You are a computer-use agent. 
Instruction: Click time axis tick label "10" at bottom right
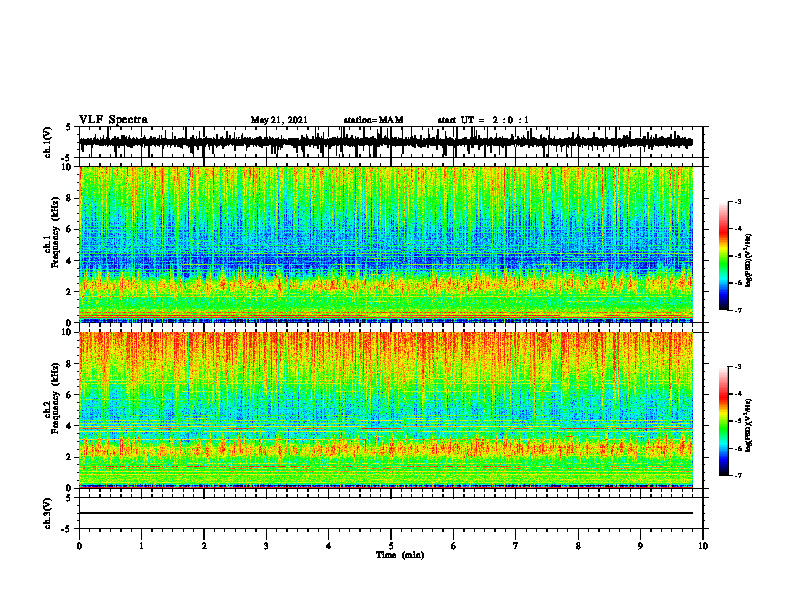(x=703, y=546)
